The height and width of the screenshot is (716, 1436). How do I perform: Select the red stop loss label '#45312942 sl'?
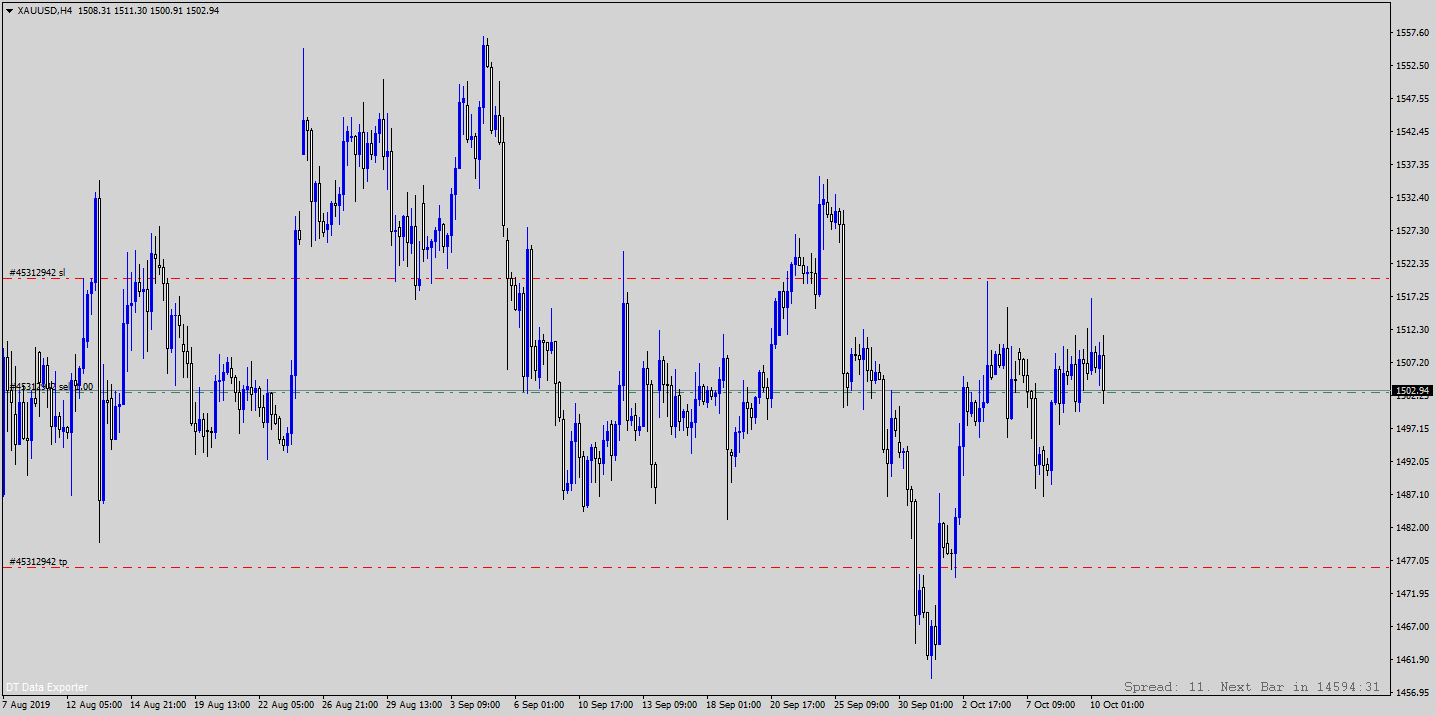point(37,272)
